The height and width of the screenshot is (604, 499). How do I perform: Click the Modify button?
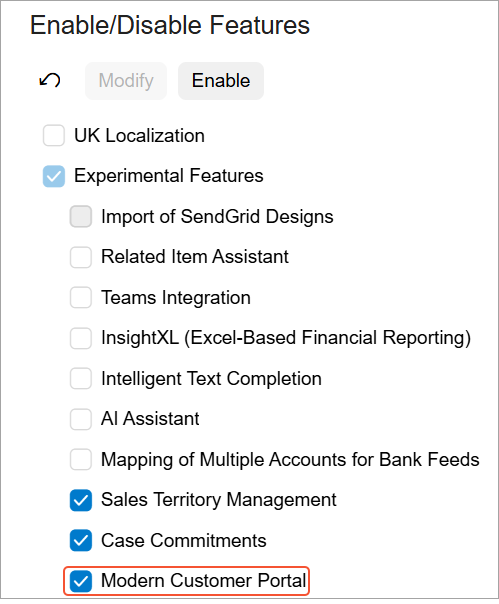[x=126, y=81]
